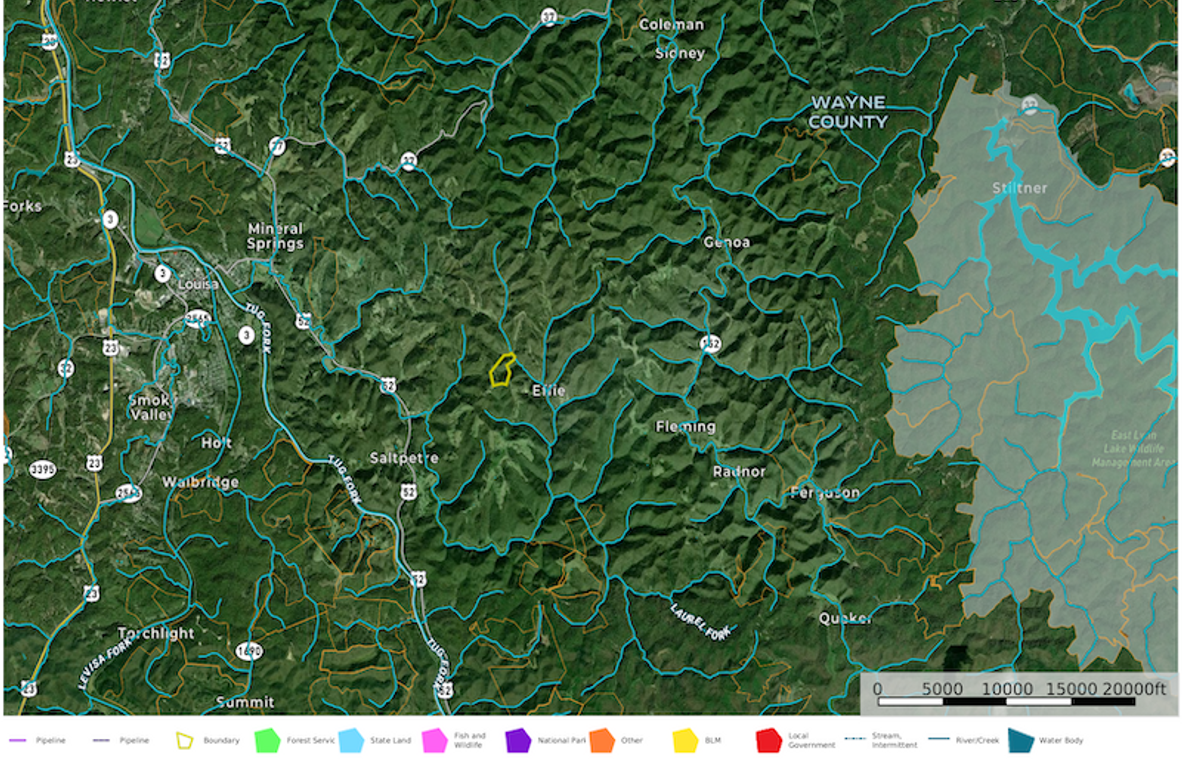Toggle the purple Pipeline layer
The image size is (1182, 772).
click(x=18, y=740)
